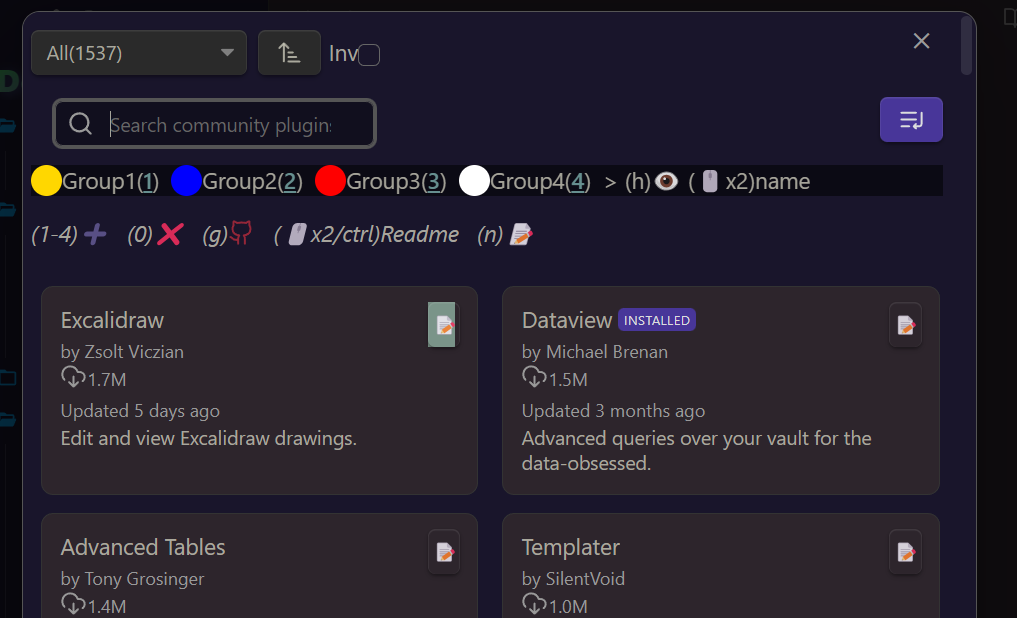Select the yellow Group1 swatch

[x=46, y=181]
